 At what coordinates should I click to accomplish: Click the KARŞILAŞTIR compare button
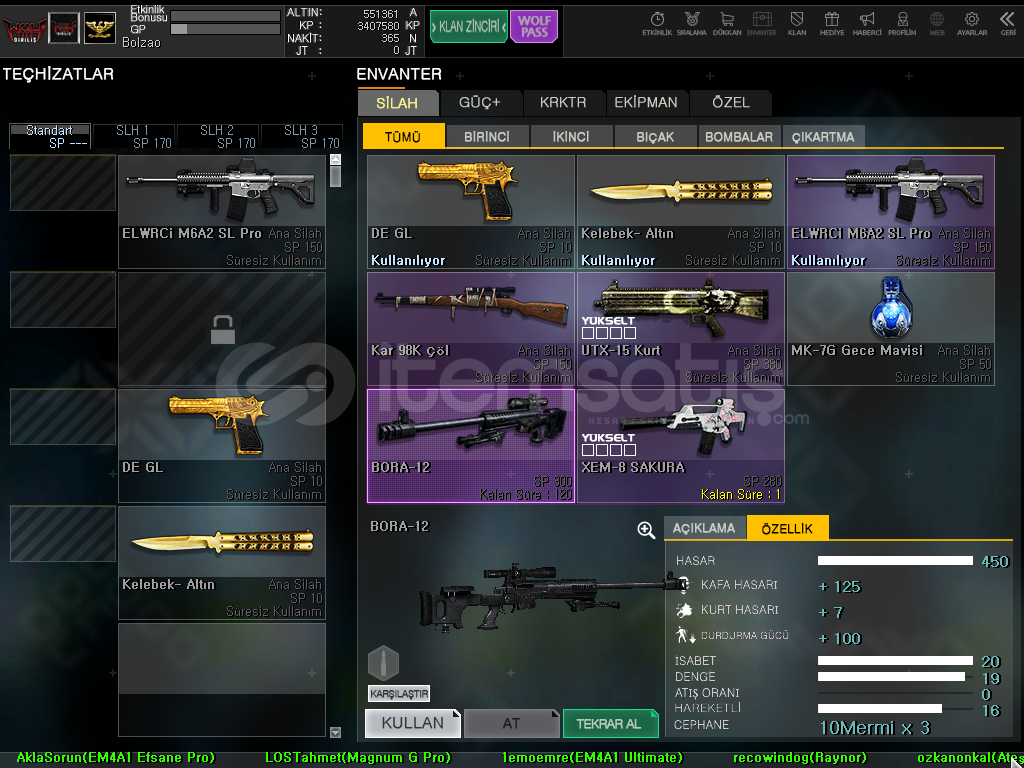click(399, 694)
